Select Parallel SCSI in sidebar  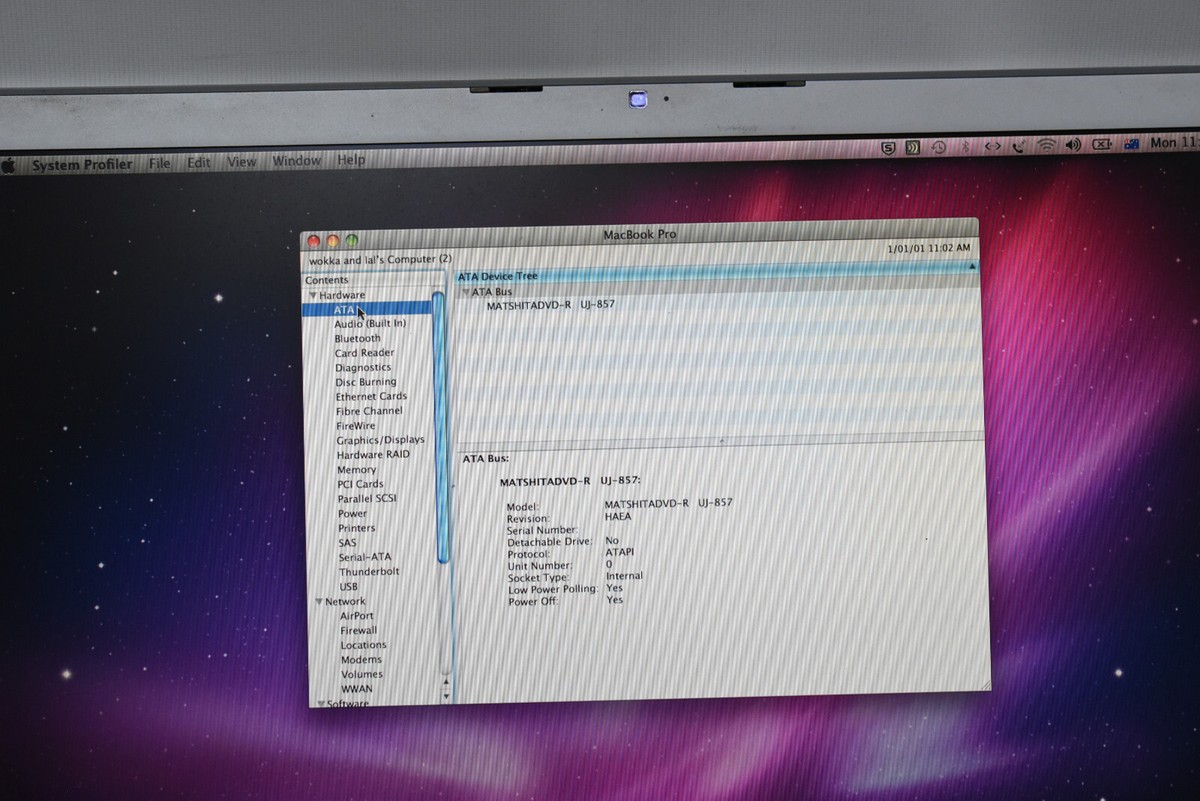coord(368,499)
